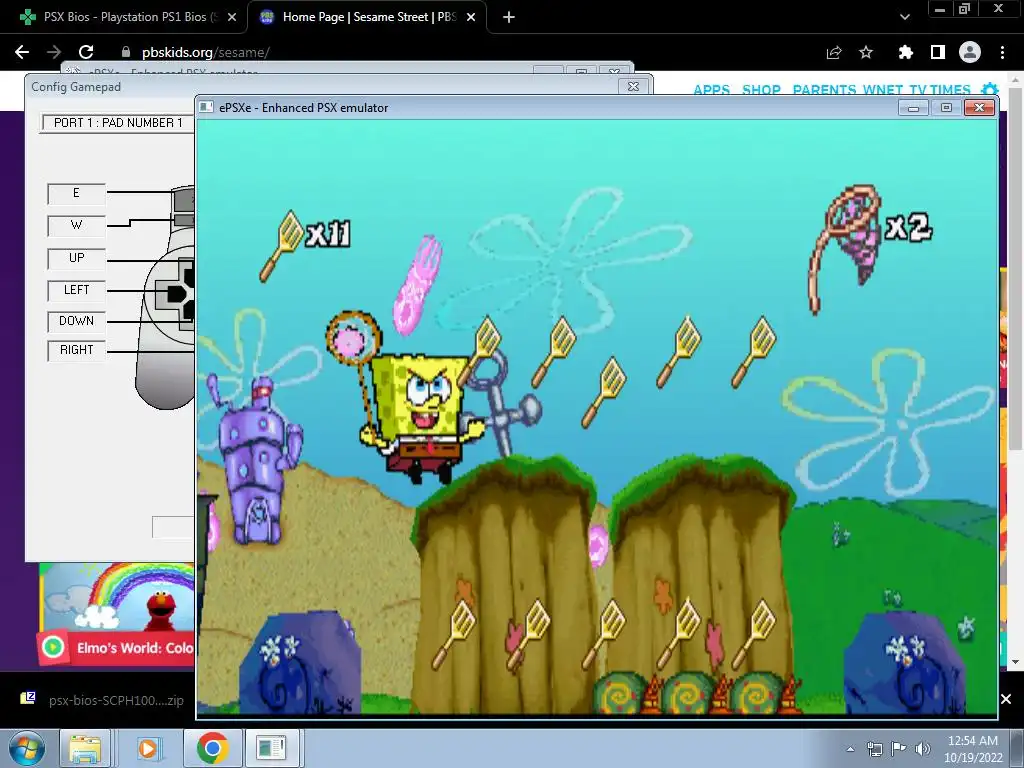Close the PSX Bios tab

232,17
